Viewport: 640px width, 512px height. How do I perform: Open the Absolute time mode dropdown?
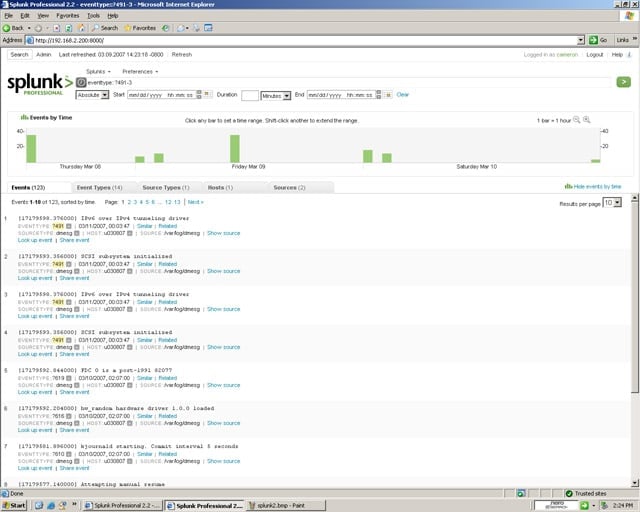tap(92, 95)
